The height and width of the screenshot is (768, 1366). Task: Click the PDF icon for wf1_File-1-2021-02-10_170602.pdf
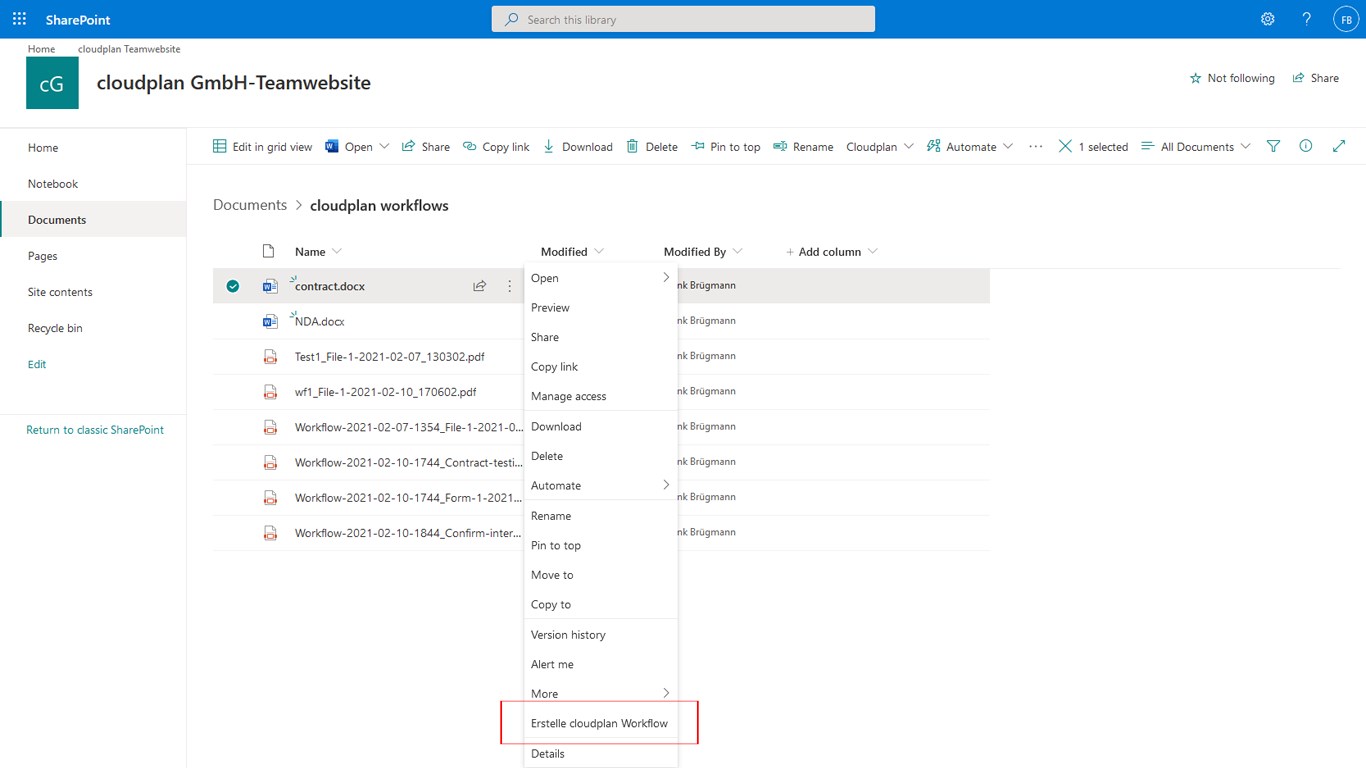click(x=270, y=392)
